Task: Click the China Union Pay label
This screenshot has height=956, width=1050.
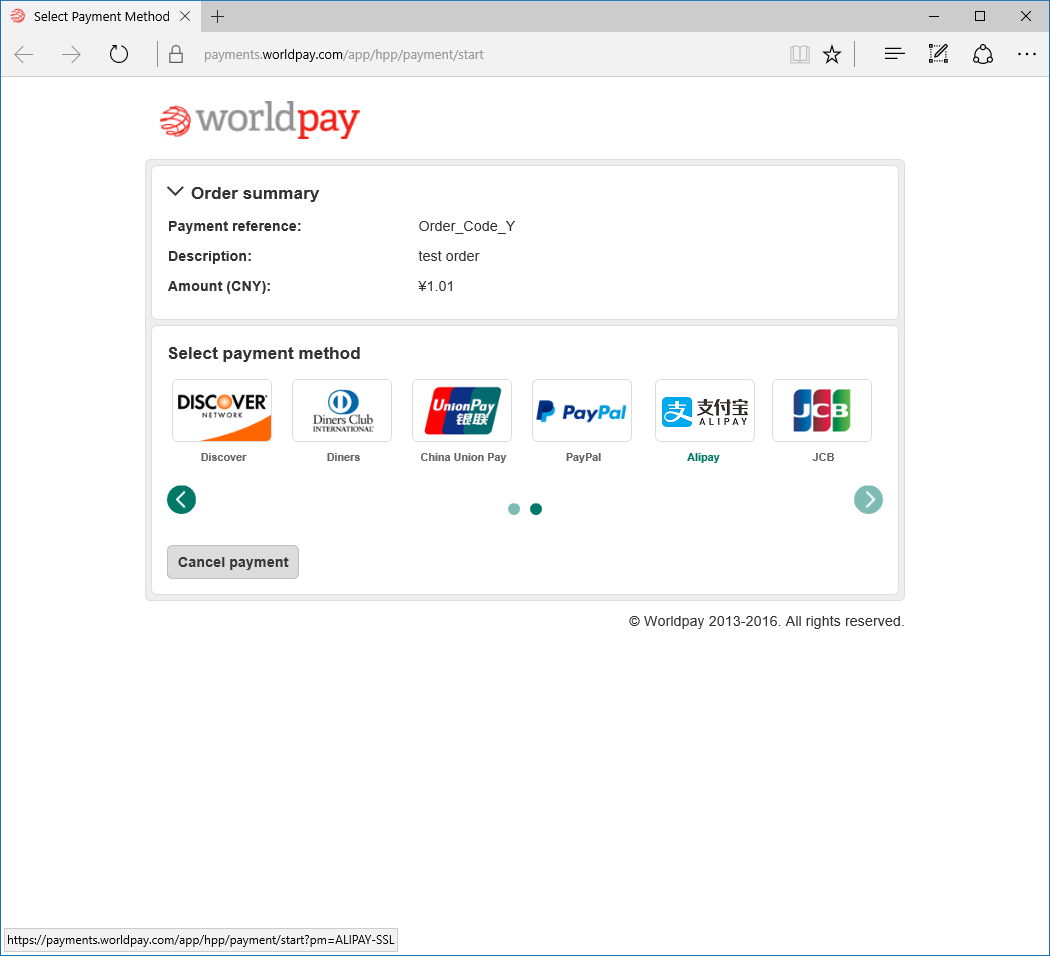Action: [463, 457]
